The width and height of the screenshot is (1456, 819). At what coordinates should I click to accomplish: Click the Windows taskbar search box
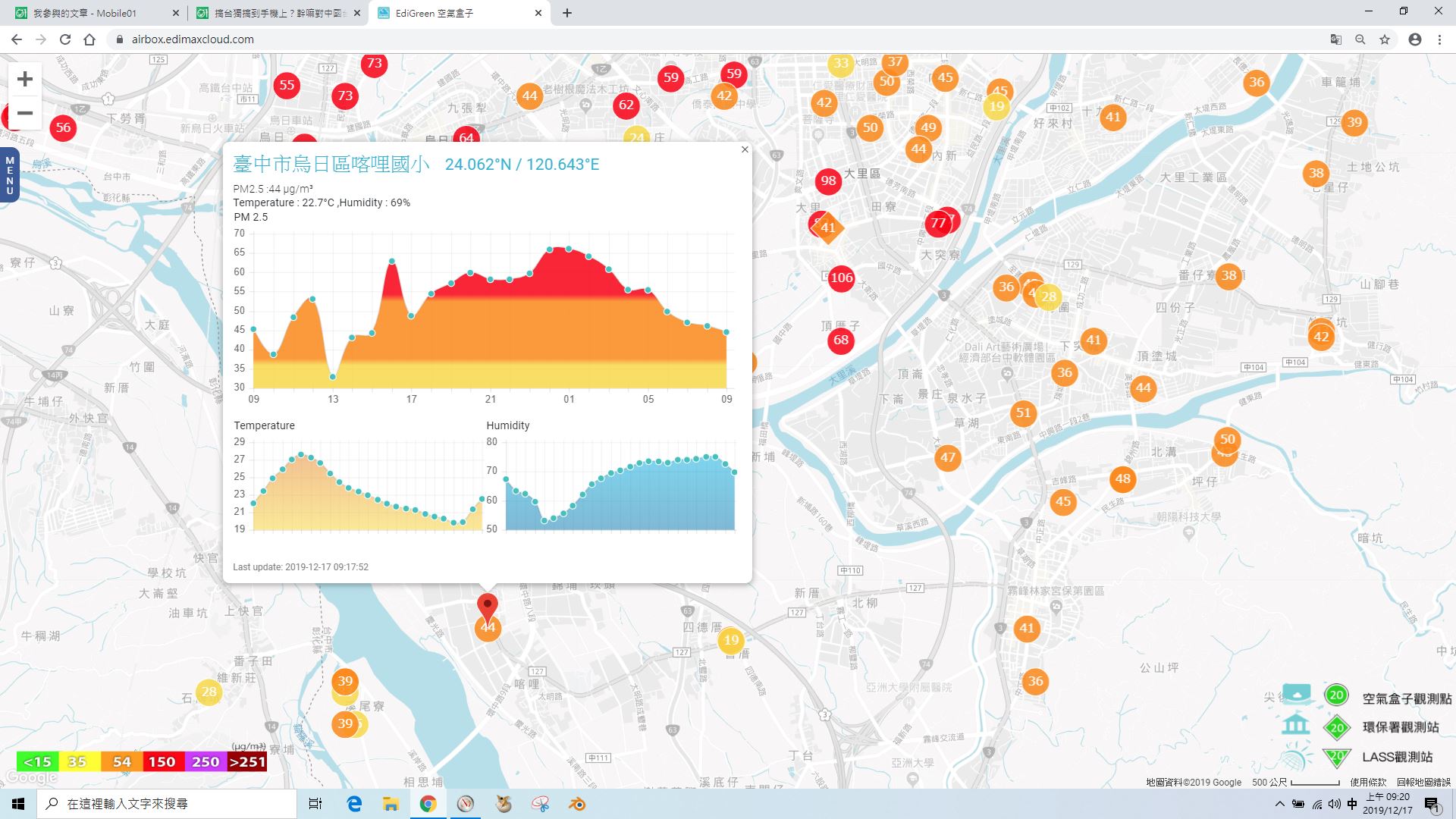167,804
